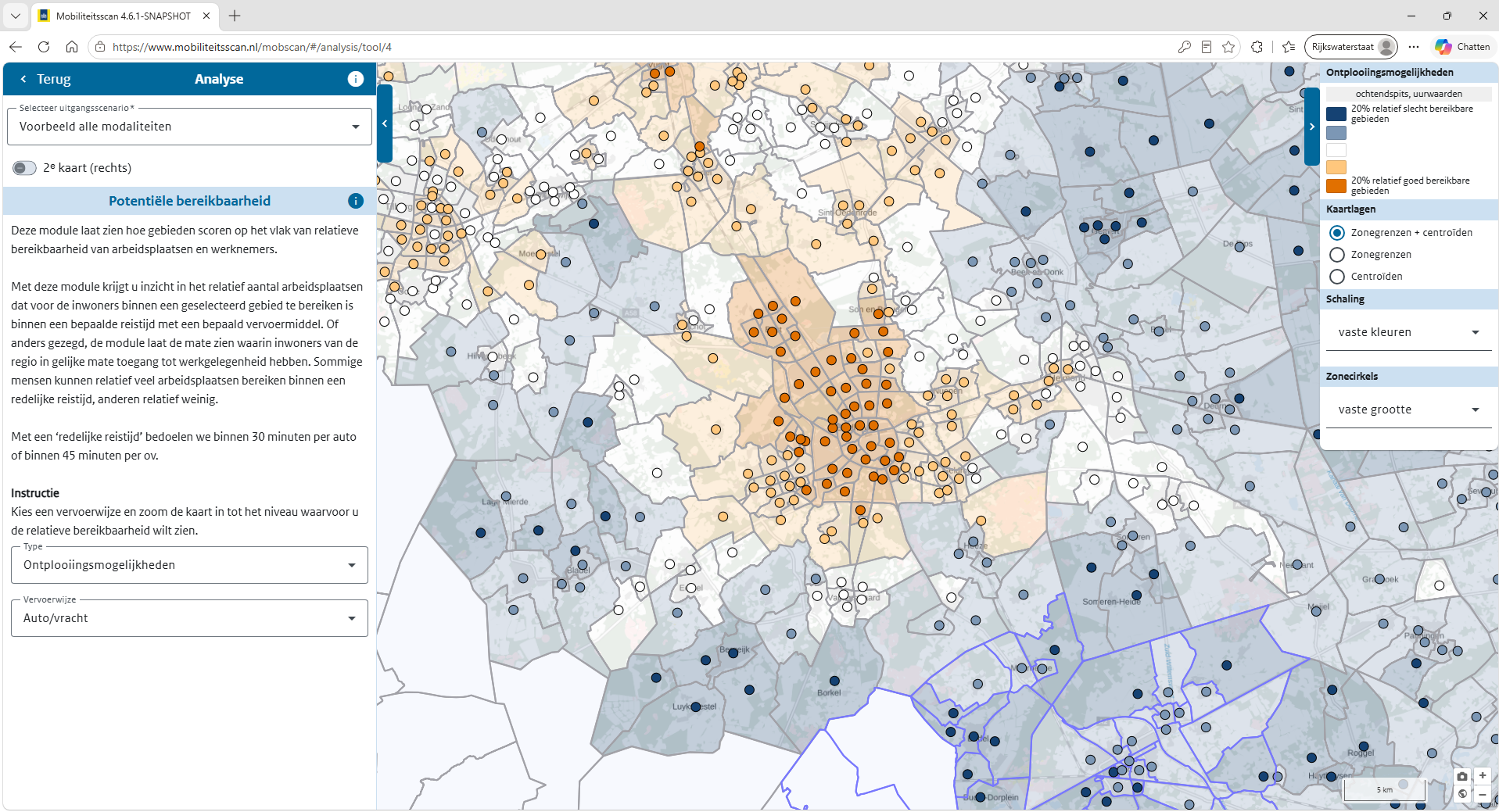
Task: Open the Analyse panel info icon
Action: coord(355,79)
